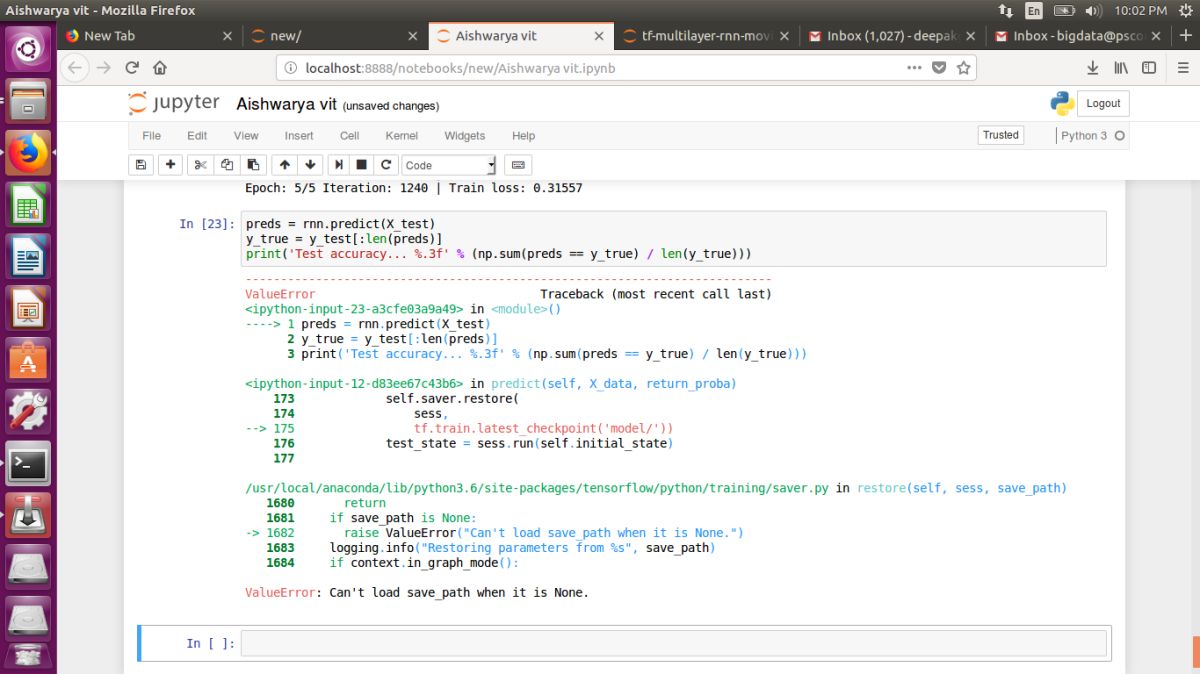Switch to the new/ browser tab
The width and height of the screenshot is (1200, 674).
(335, 35)
